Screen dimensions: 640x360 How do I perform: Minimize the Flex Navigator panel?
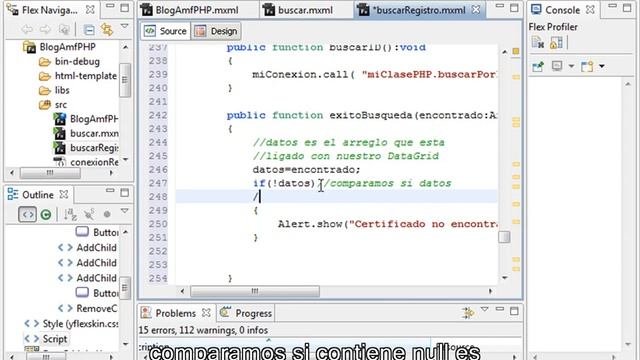110,6
